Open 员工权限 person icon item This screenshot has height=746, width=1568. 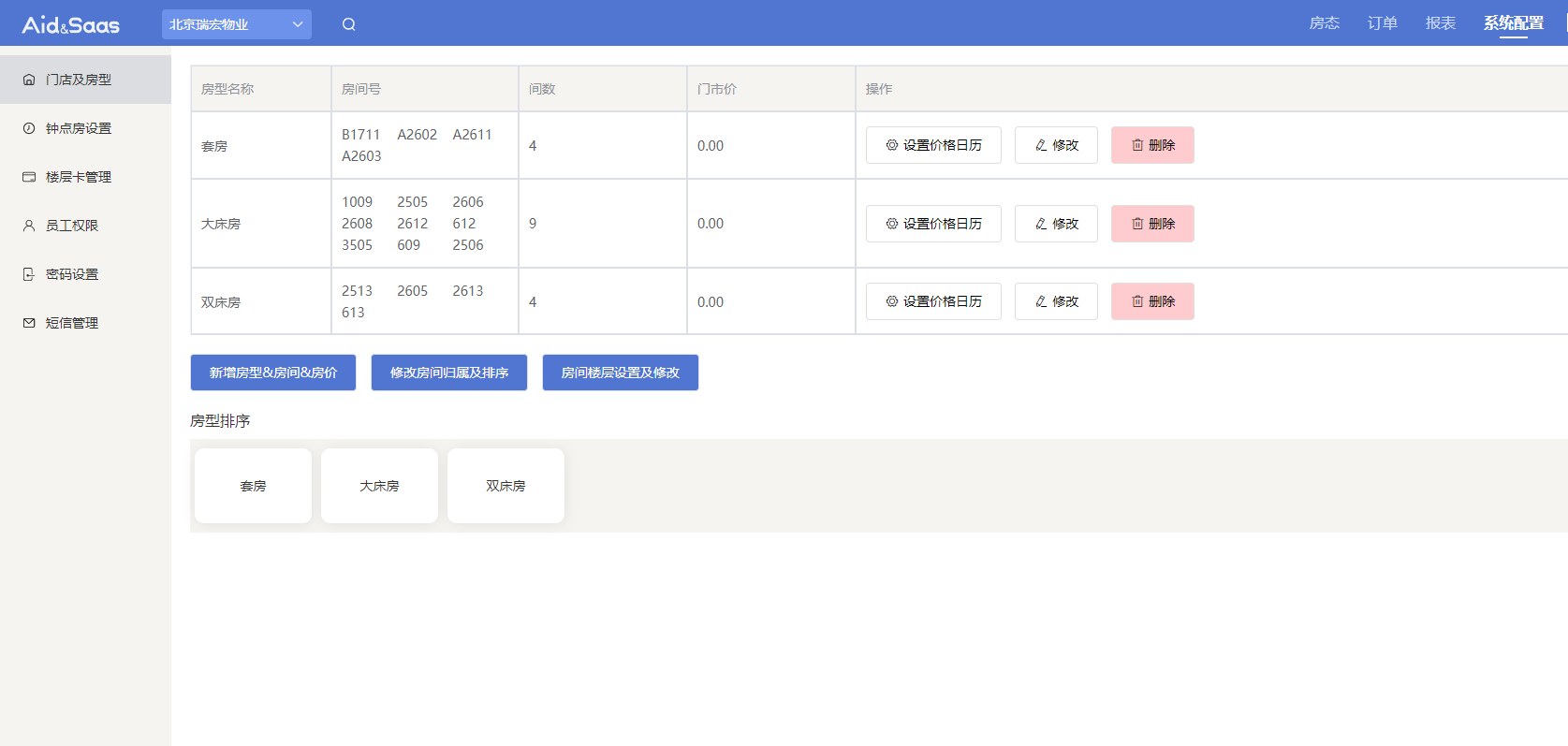tap(72, 226)
